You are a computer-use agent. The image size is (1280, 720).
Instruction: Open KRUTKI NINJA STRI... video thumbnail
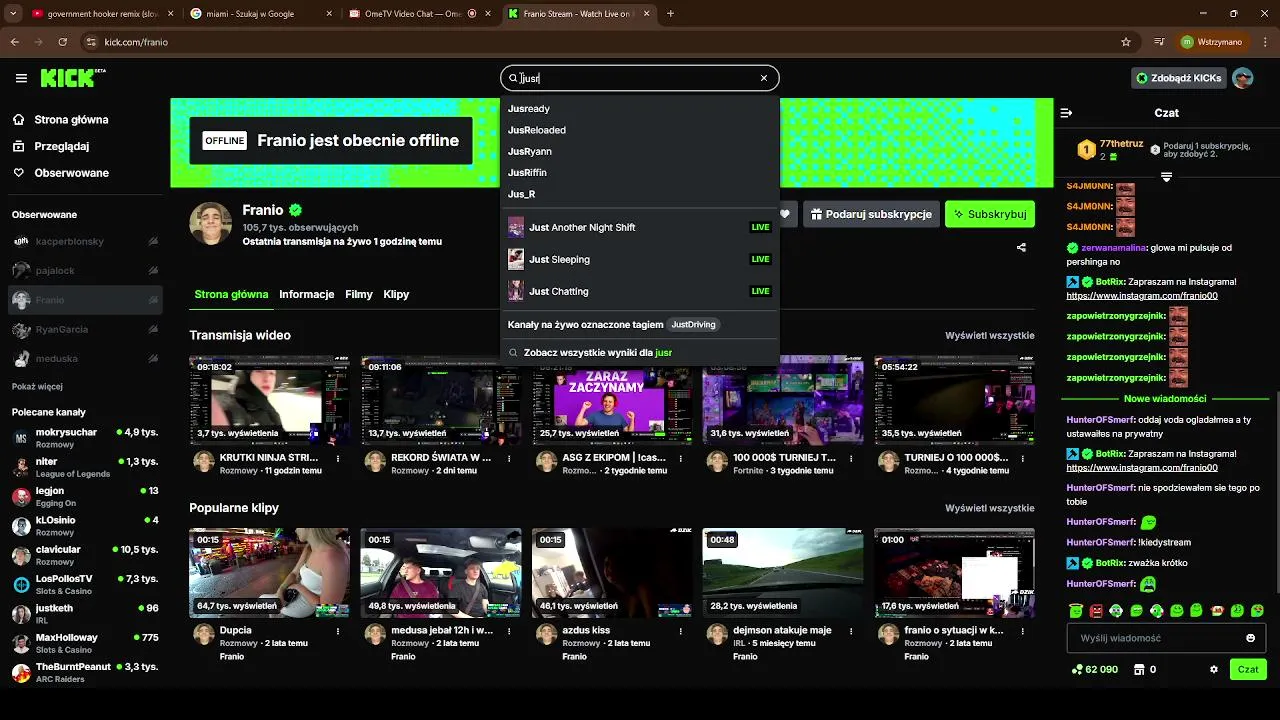tap(269, 400)
